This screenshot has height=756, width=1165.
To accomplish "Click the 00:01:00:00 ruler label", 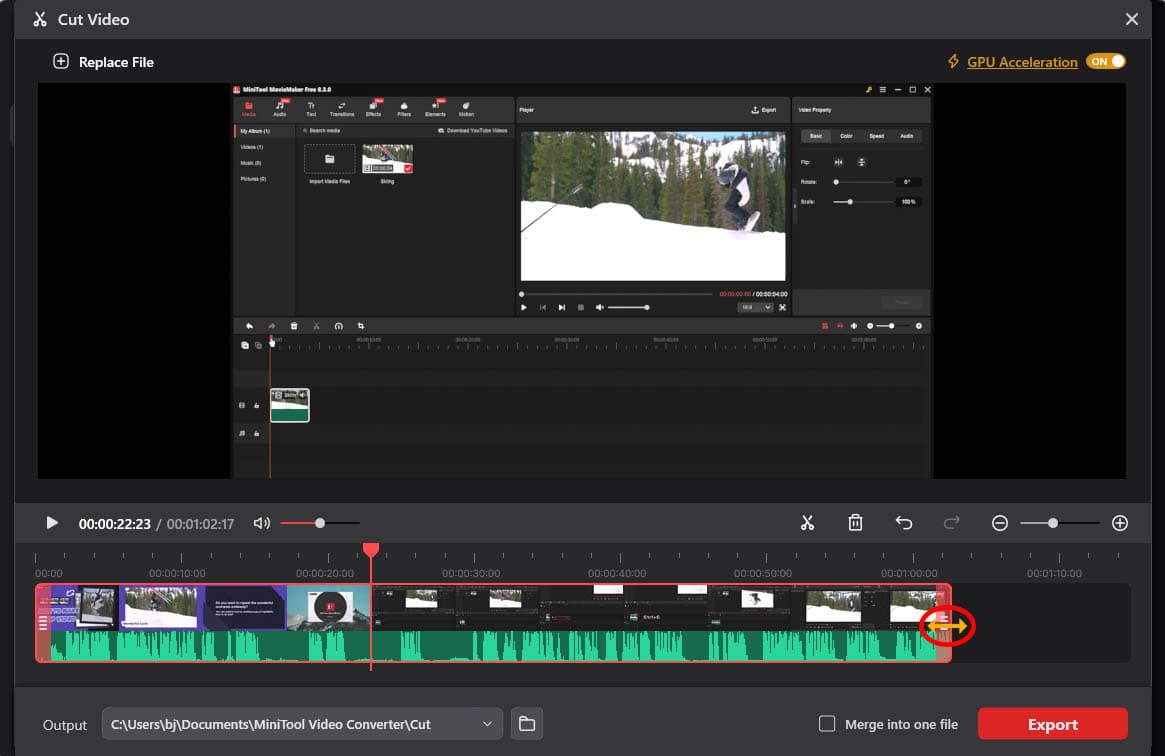I will point(909,573).
